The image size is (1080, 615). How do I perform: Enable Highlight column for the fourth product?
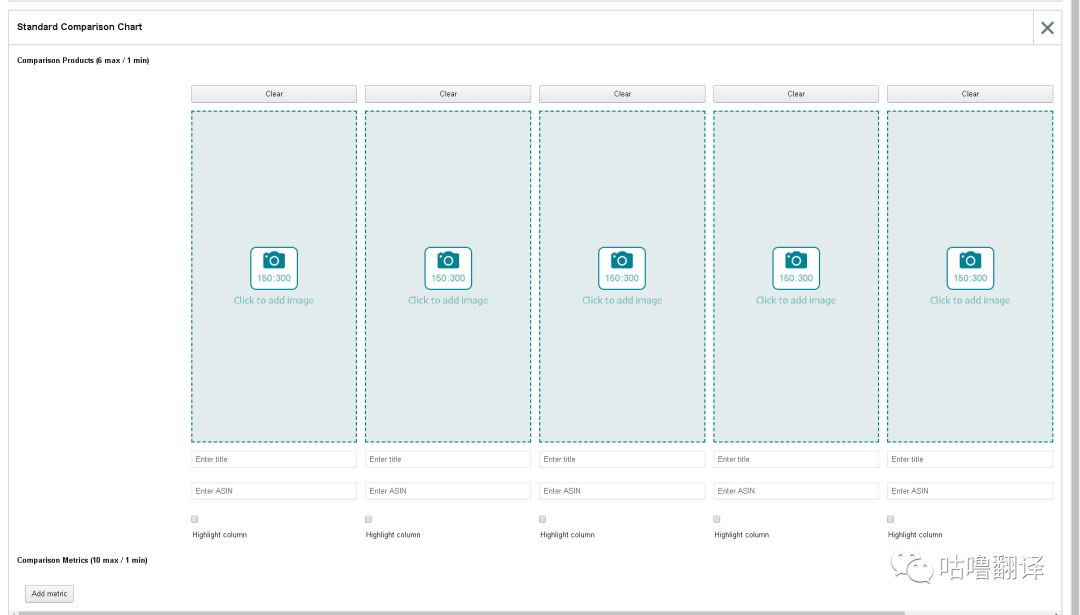[x=716, y=519]
